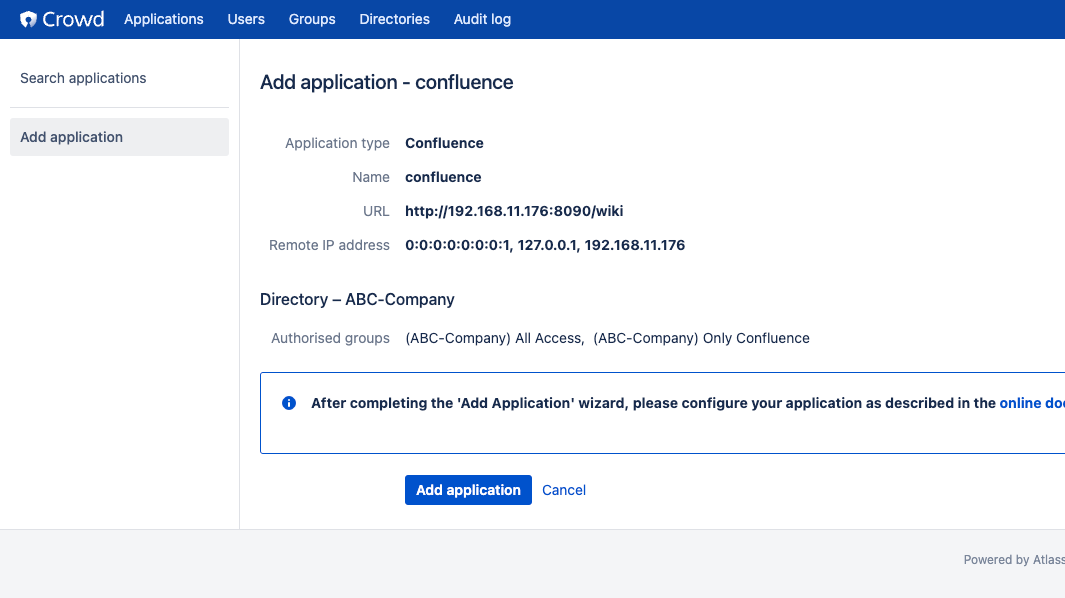The height and width of the screenshot is (598, 1065).
Task: Click the blue info icon in the notice
Action: tap(289, 403)
